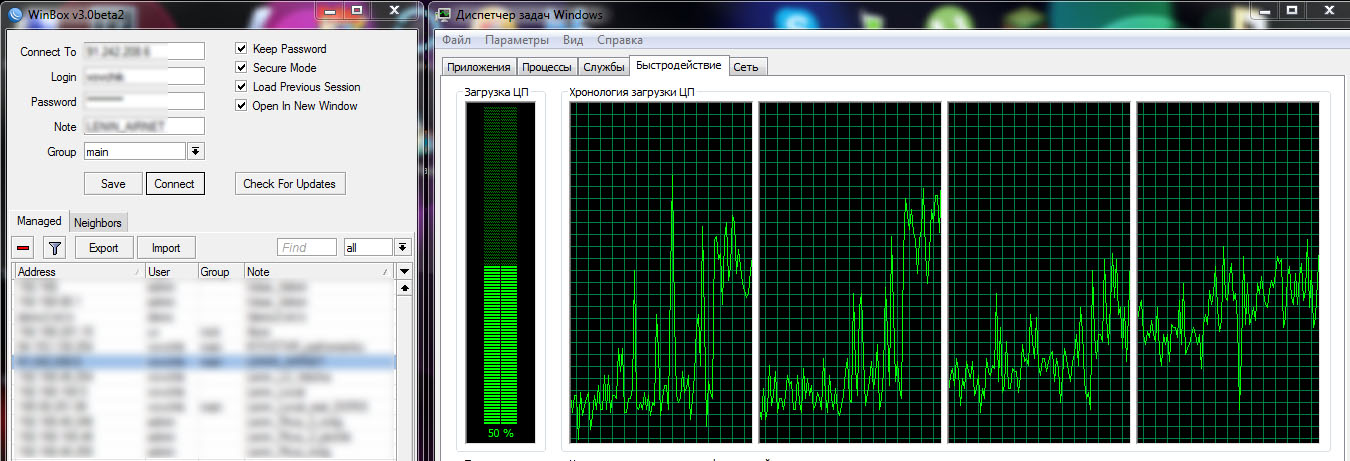Click Check For Updates button
1350x461 pixels.
pyautogui.click(x=290, y=184)
